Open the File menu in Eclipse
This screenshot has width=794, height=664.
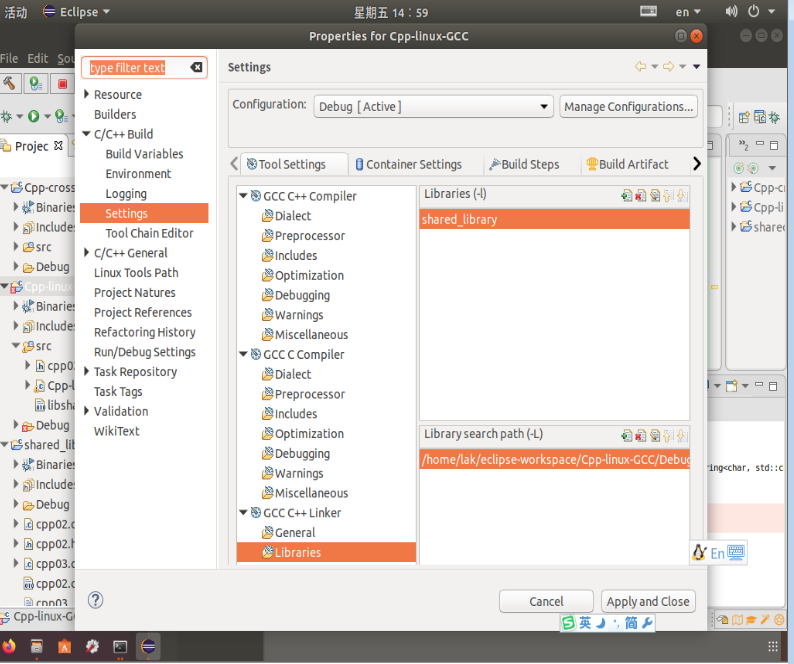(9, 59)
